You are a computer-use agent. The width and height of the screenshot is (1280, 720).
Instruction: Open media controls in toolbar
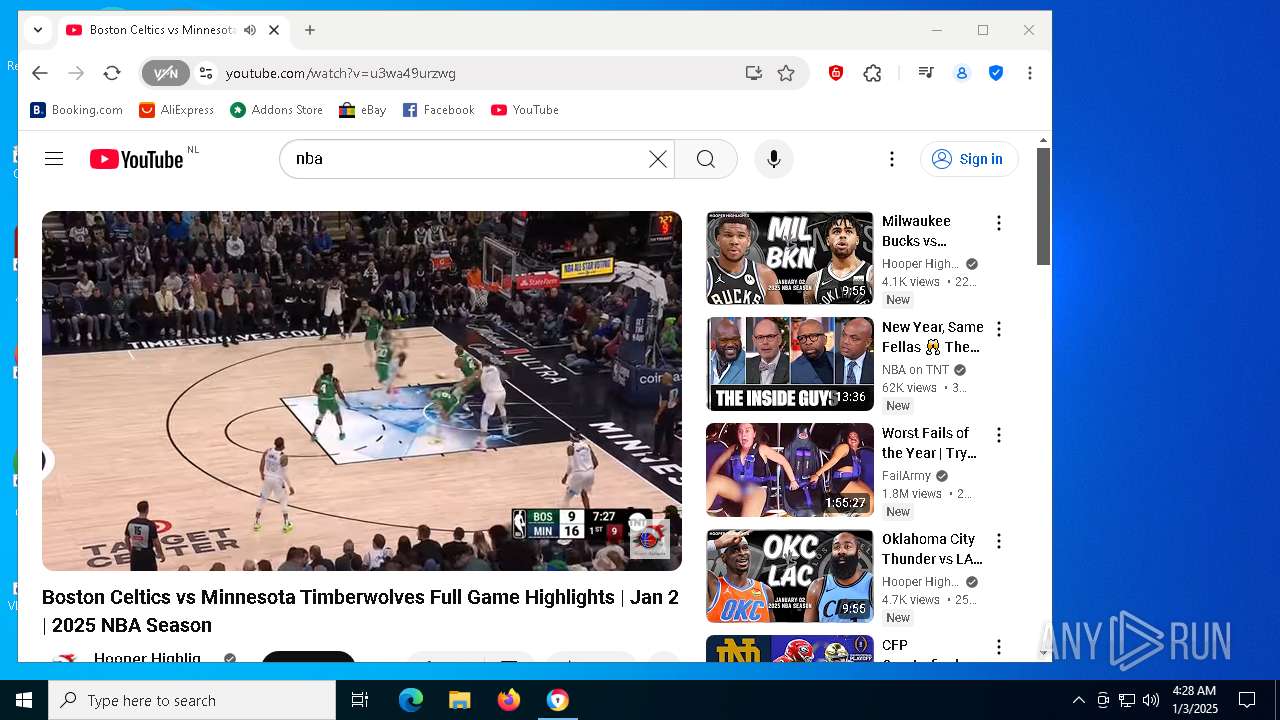926,73
